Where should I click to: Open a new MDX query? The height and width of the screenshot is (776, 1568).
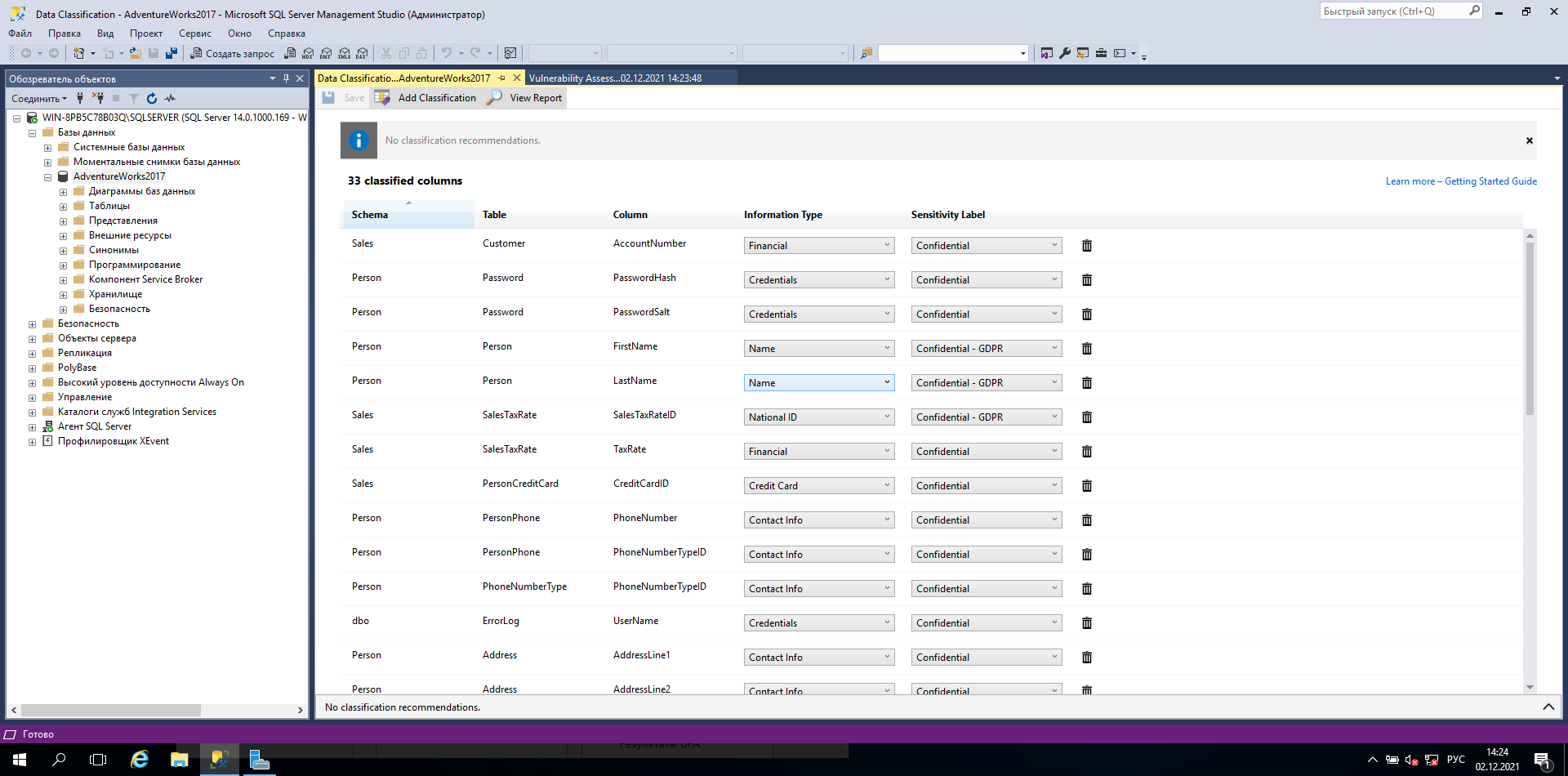(x=308, y=53)
